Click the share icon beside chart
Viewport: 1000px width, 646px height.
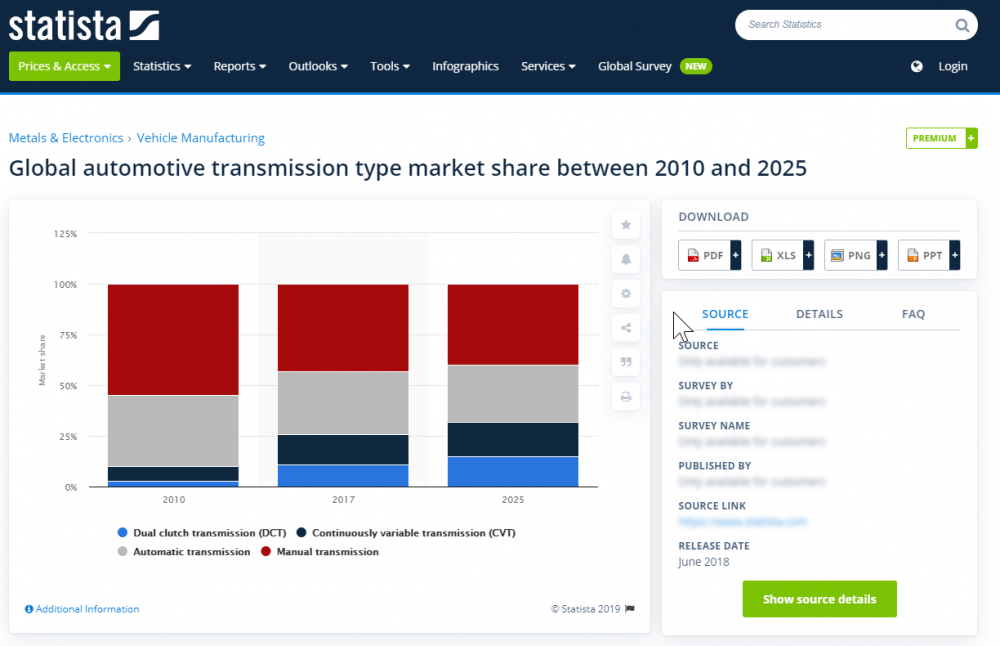point(626,328)
